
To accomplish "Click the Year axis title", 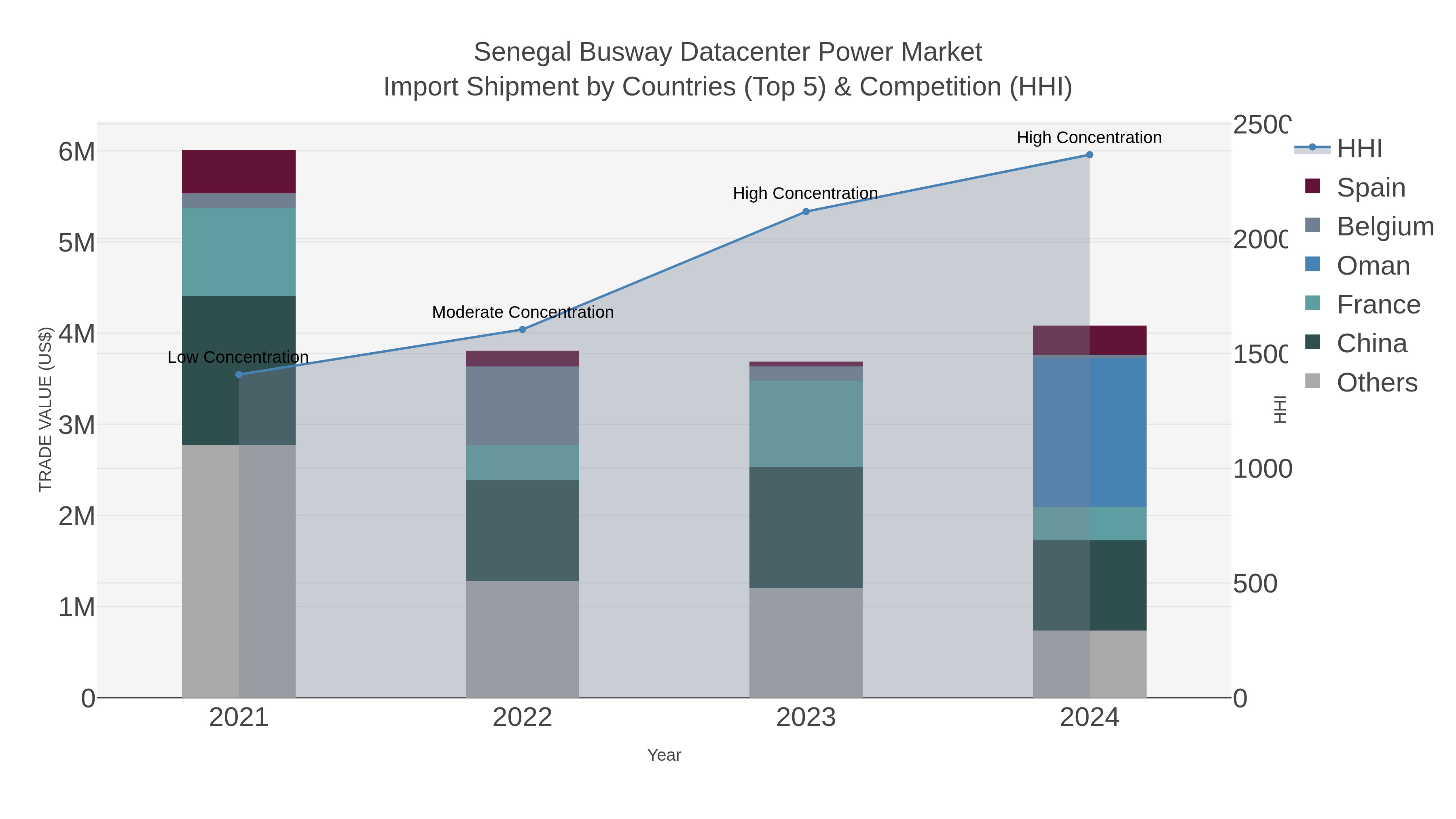I will tap(664, 755).
